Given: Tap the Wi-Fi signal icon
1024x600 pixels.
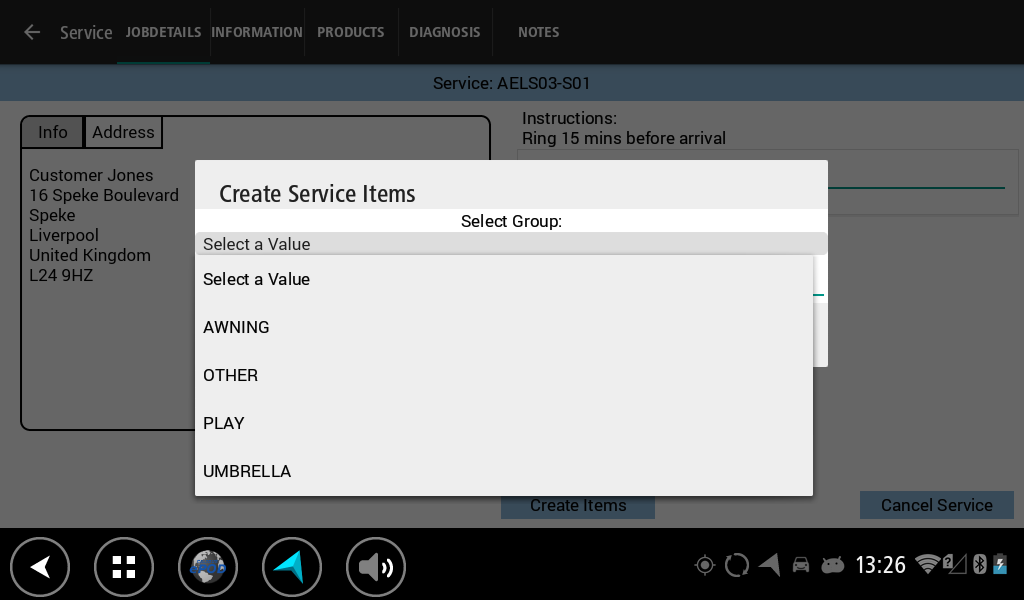Looking at the screenshot, I should tap(927, 564).
